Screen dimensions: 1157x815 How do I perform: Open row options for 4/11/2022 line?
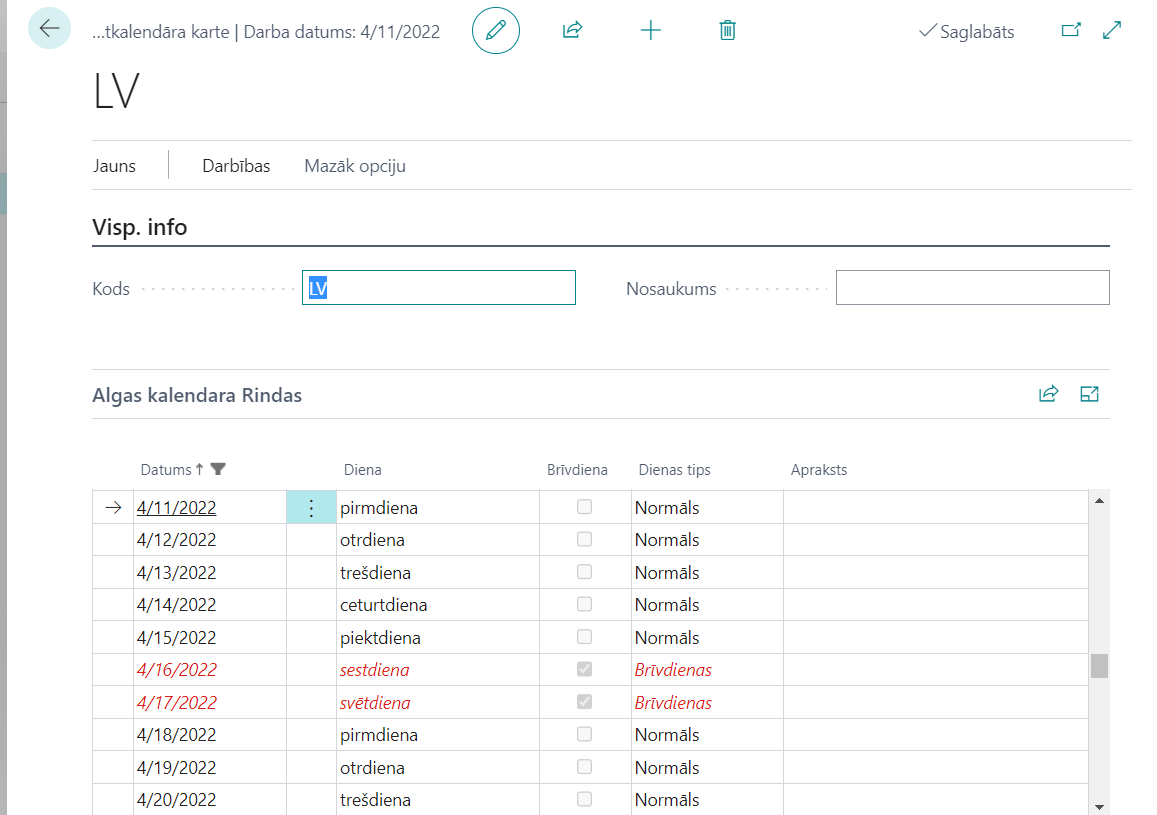click(311, 508)
